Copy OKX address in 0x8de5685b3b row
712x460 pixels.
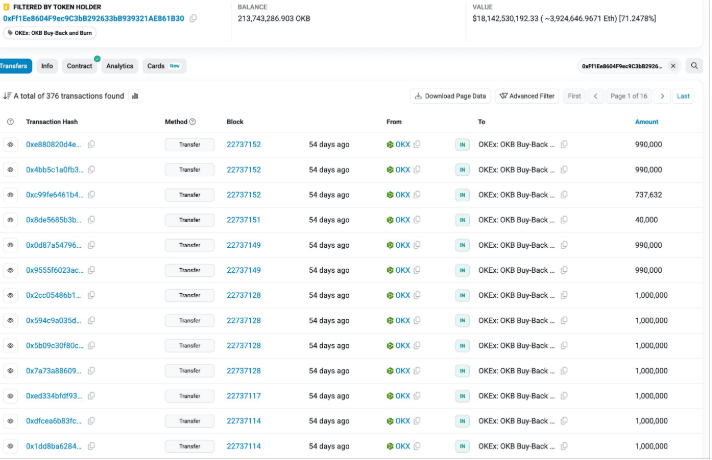coord(417,220)
